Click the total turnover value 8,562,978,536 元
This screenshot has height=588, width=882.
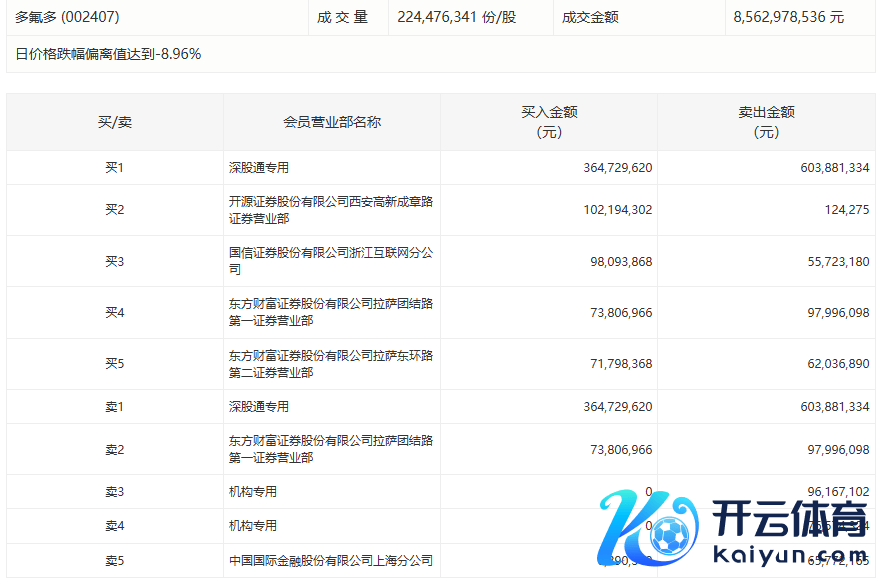tap(788, 17)
